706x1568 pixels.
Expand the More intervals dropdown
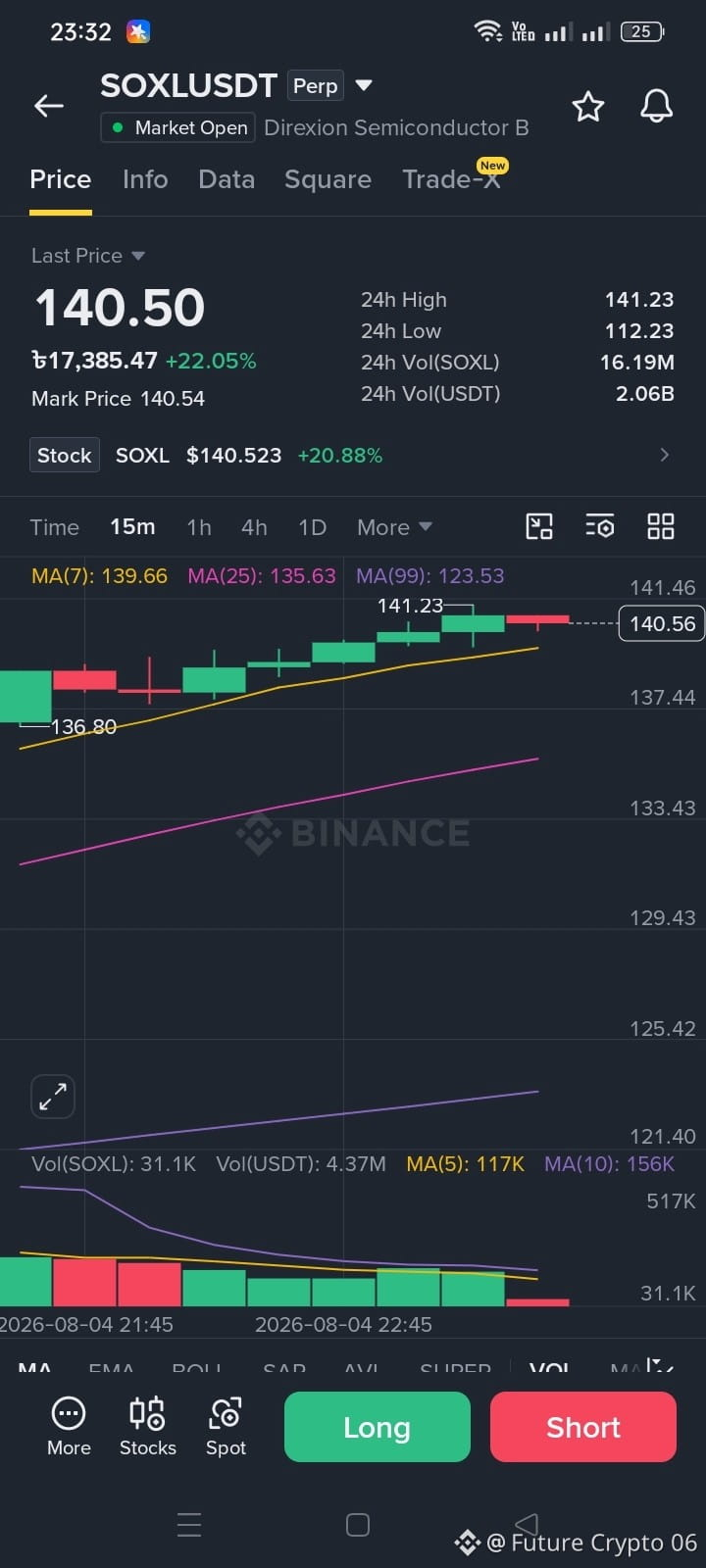[394, 527]
